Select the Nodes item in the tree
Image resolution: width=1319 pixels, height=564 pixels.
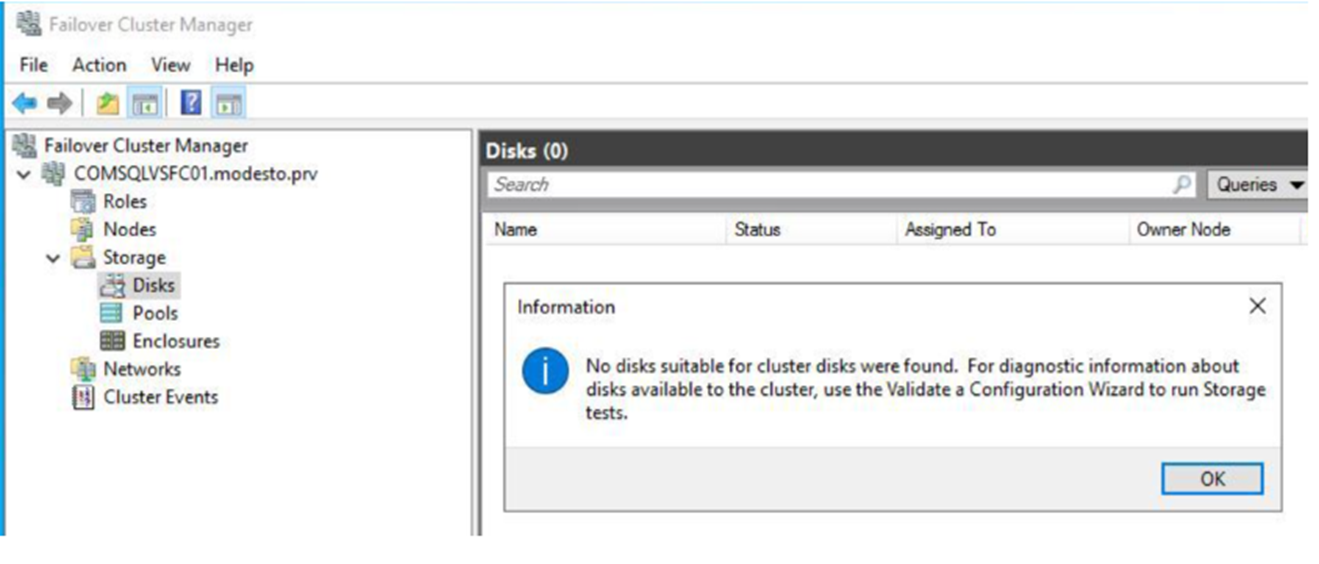point(129,229)
